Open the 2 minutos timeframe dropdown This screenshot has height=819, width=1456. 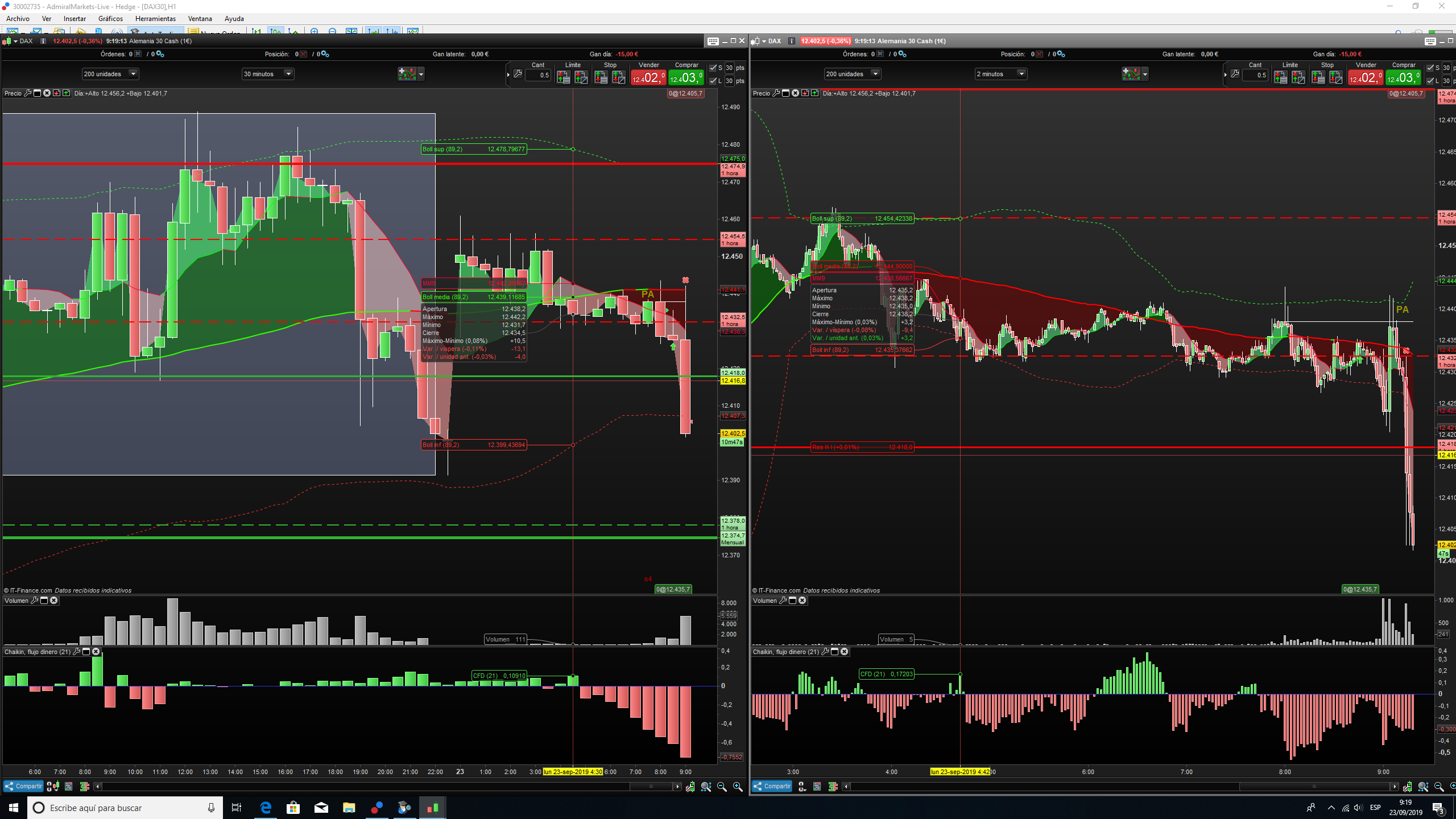click(x=1021, y=74)
